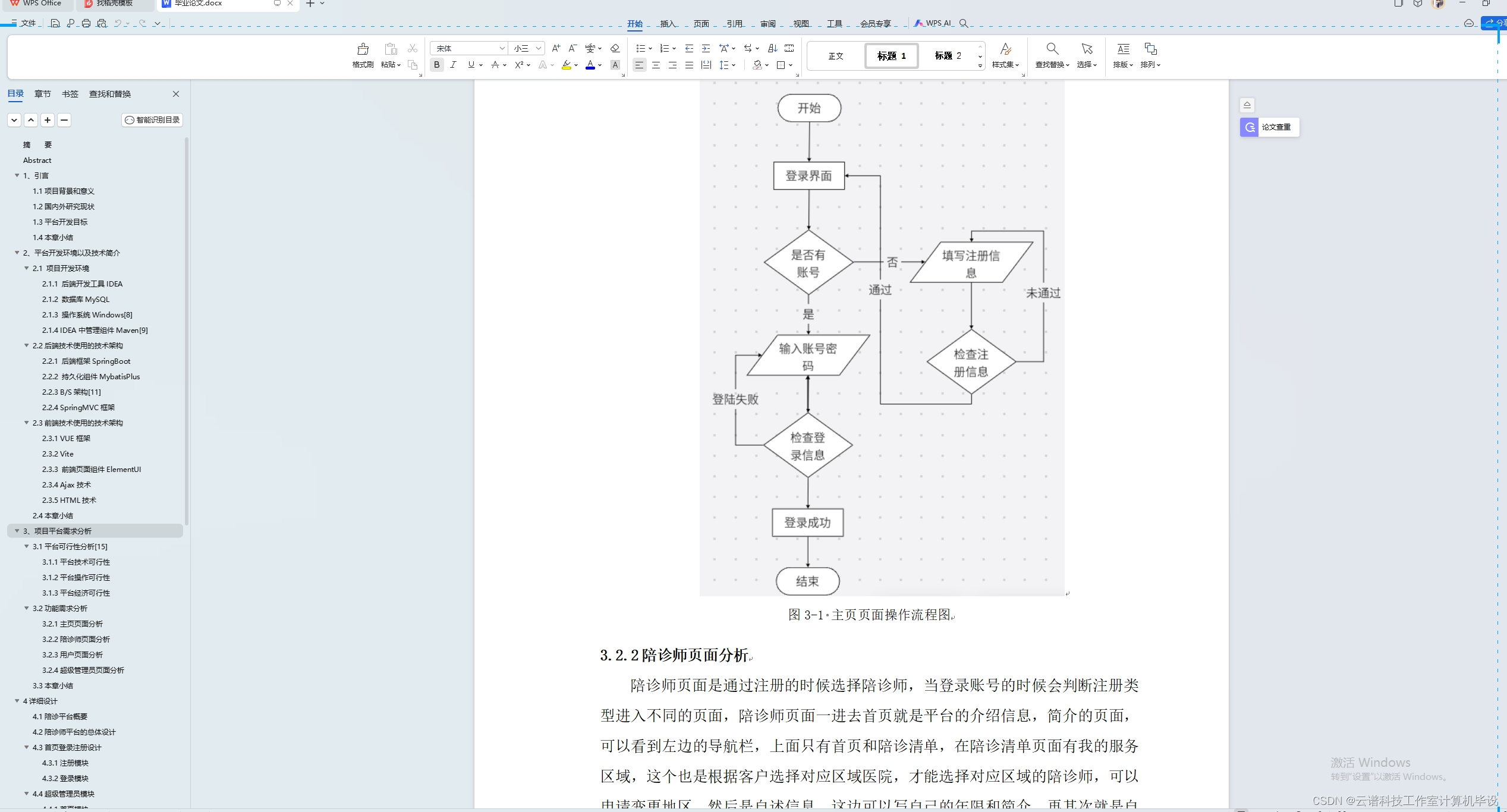Apply the 标题 2 heading style
The image size is (1507, 812).
coord(948,56)
